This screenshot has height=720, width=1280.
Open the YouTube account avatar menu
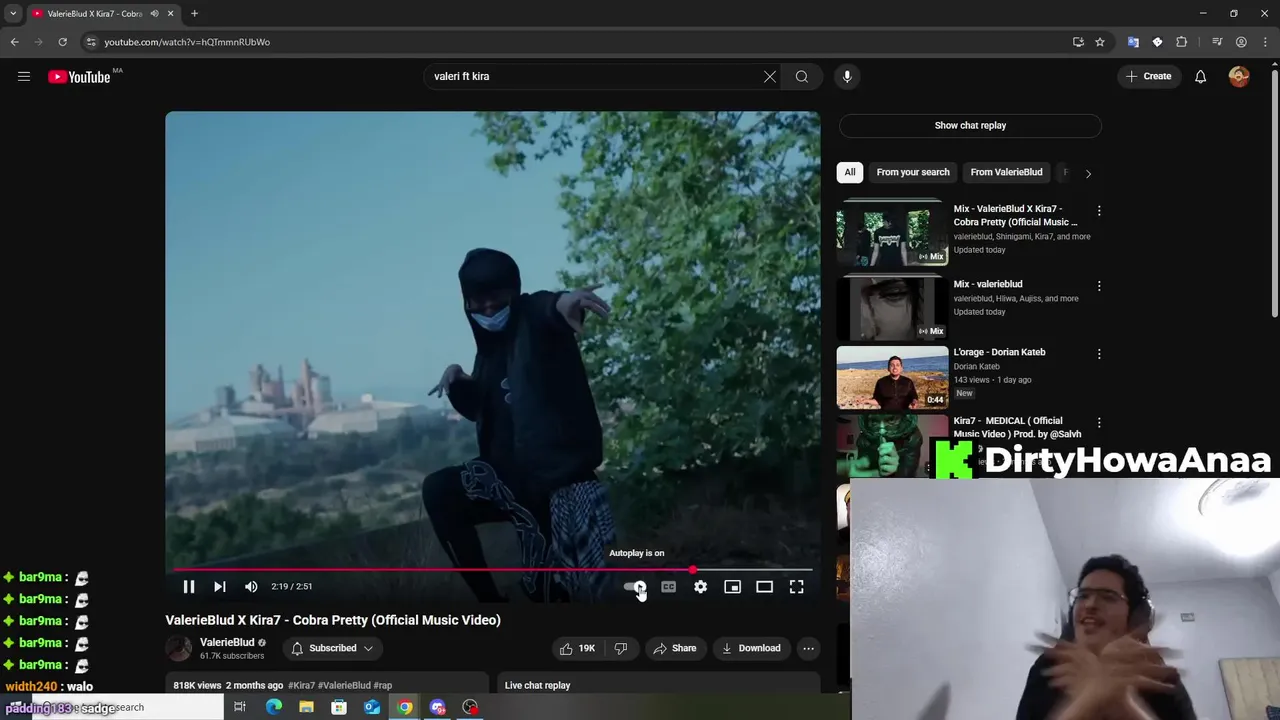pos(1239,76)
